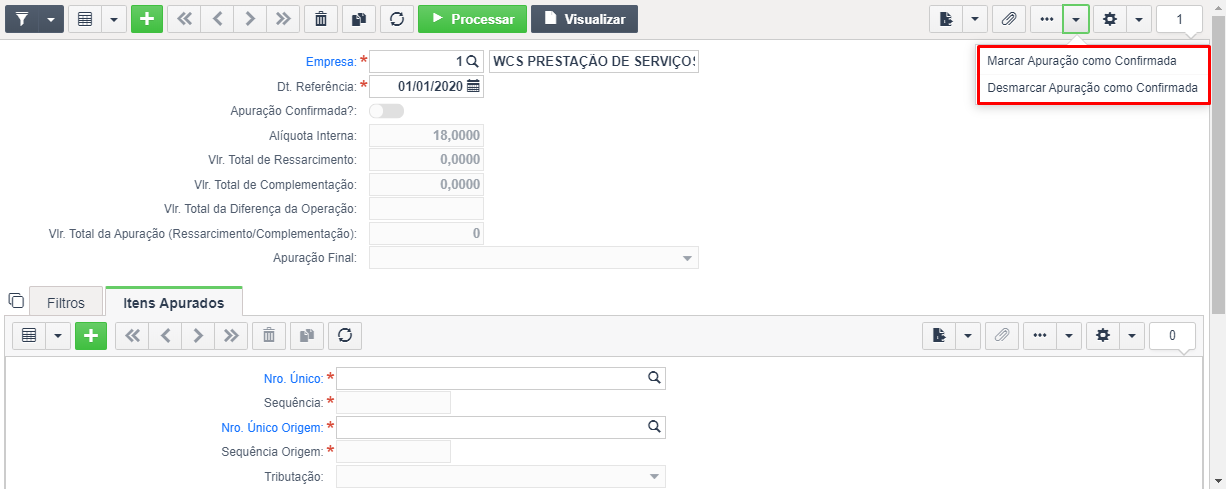Image resolution: width=1226 pixels, height=489 pixels.
Task: Click the Nro. Único input field
Action: [501, 378]
